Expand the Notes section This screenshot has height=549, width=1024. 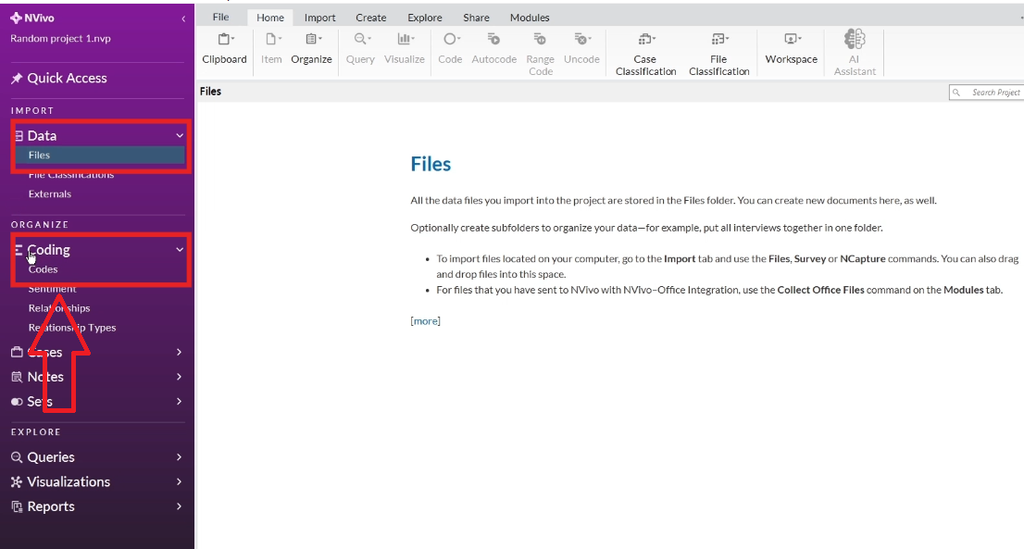click(179, 377)
